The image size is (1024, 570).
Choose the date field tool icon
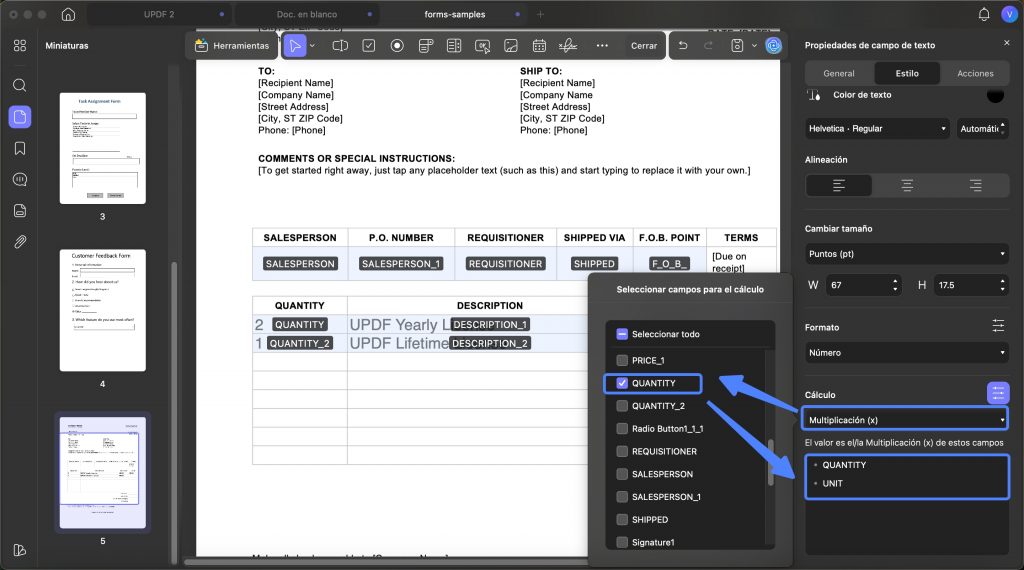coord(539,46)
